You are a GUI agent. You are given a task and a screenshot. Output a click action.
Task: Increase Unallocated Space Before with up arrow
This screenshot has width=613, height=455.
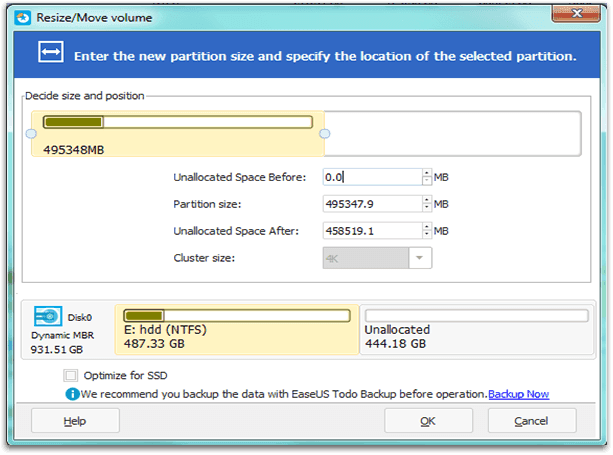pos(427,173)
